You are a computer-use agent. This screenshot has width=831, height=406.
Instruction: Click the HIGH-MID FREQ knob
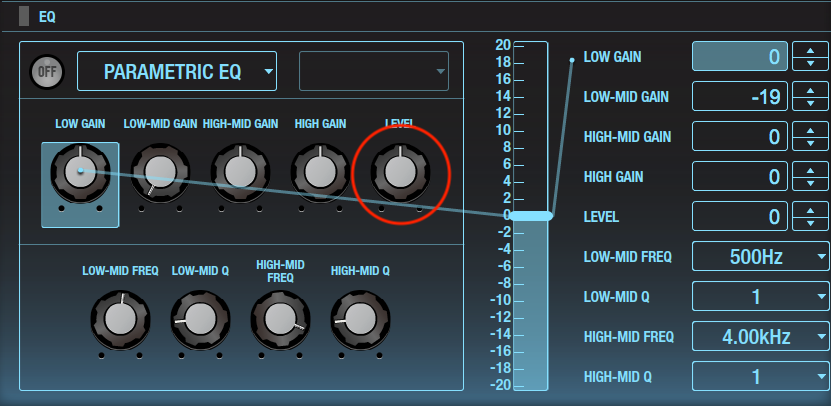click(x=280, y=320)
